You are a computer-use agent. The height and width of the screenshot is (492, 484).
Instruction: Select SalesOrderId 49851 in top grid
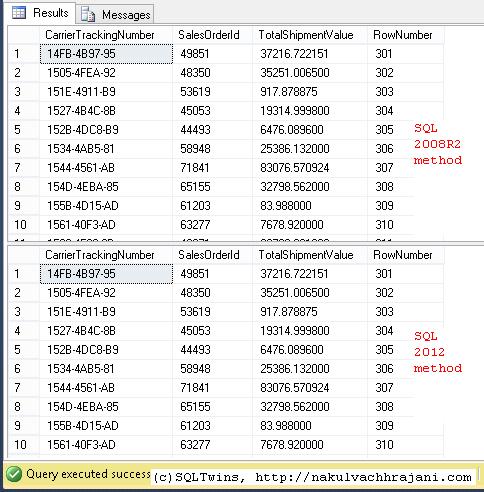[213, 54]
